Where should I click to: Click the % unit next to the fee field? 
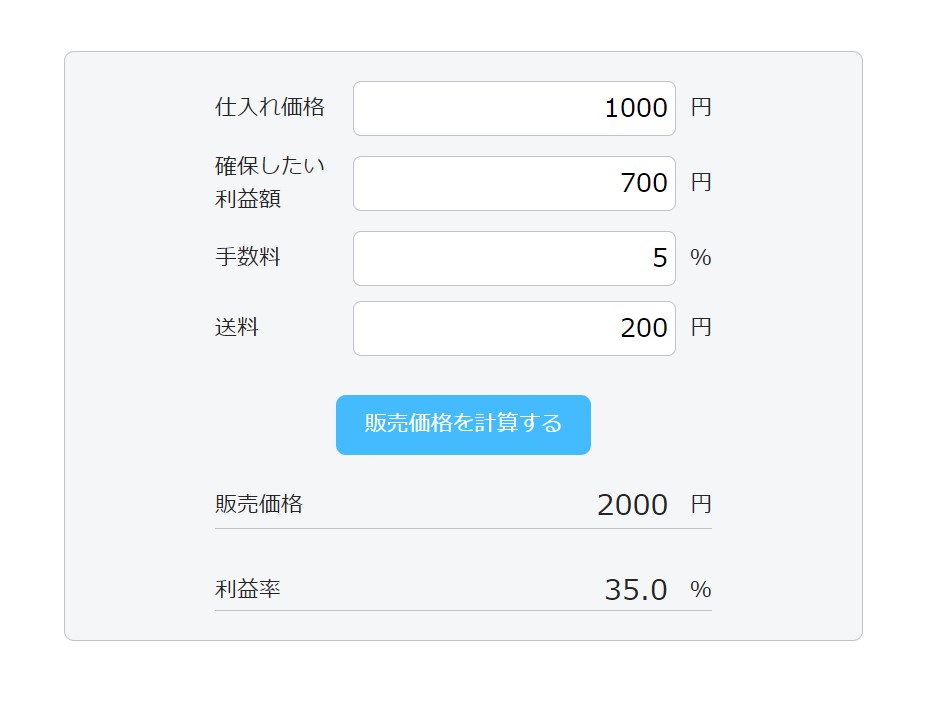(x=702, y=257)
